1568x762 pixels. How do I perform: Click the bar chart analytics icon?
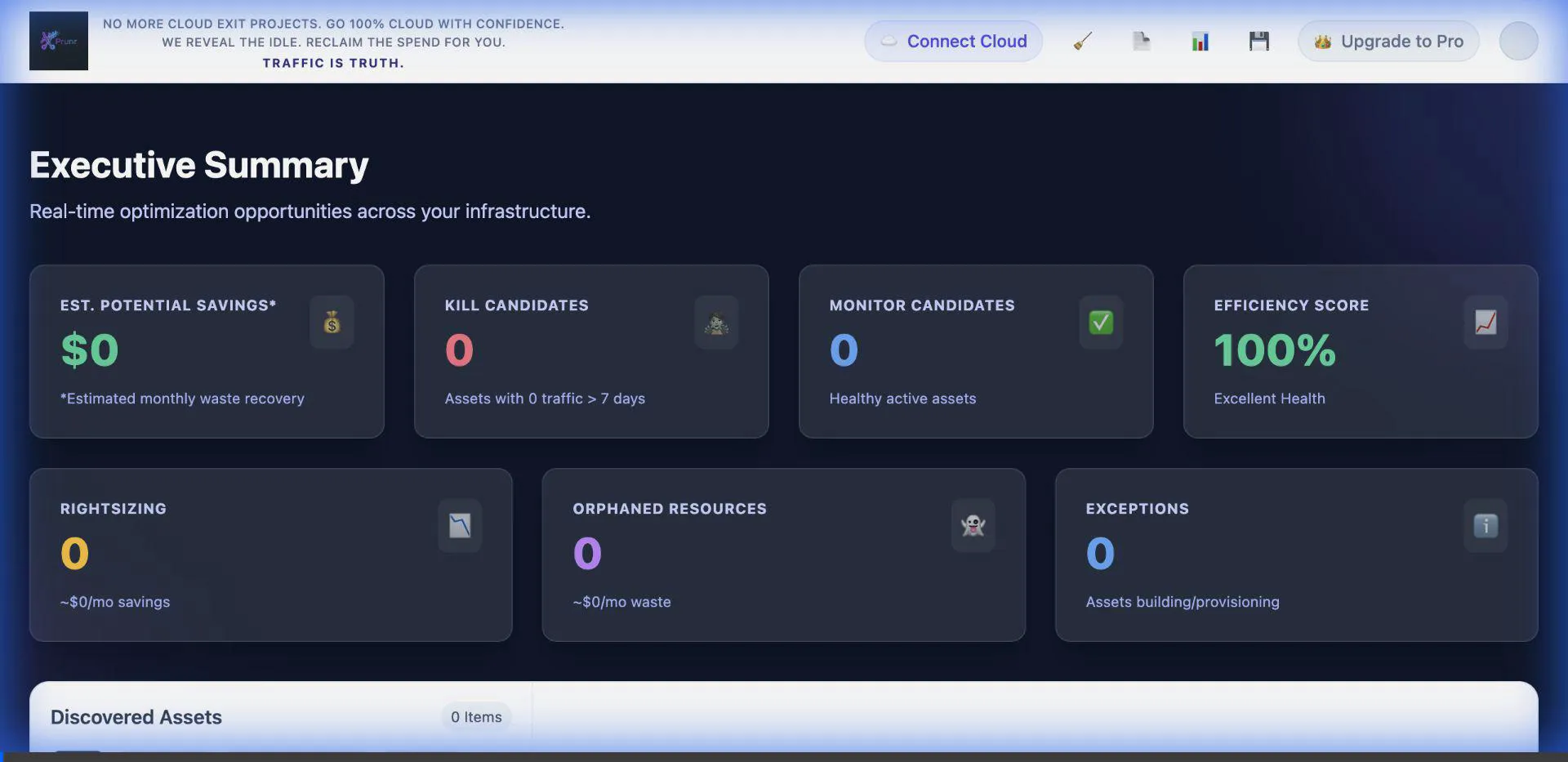[x=1199, y=41]
